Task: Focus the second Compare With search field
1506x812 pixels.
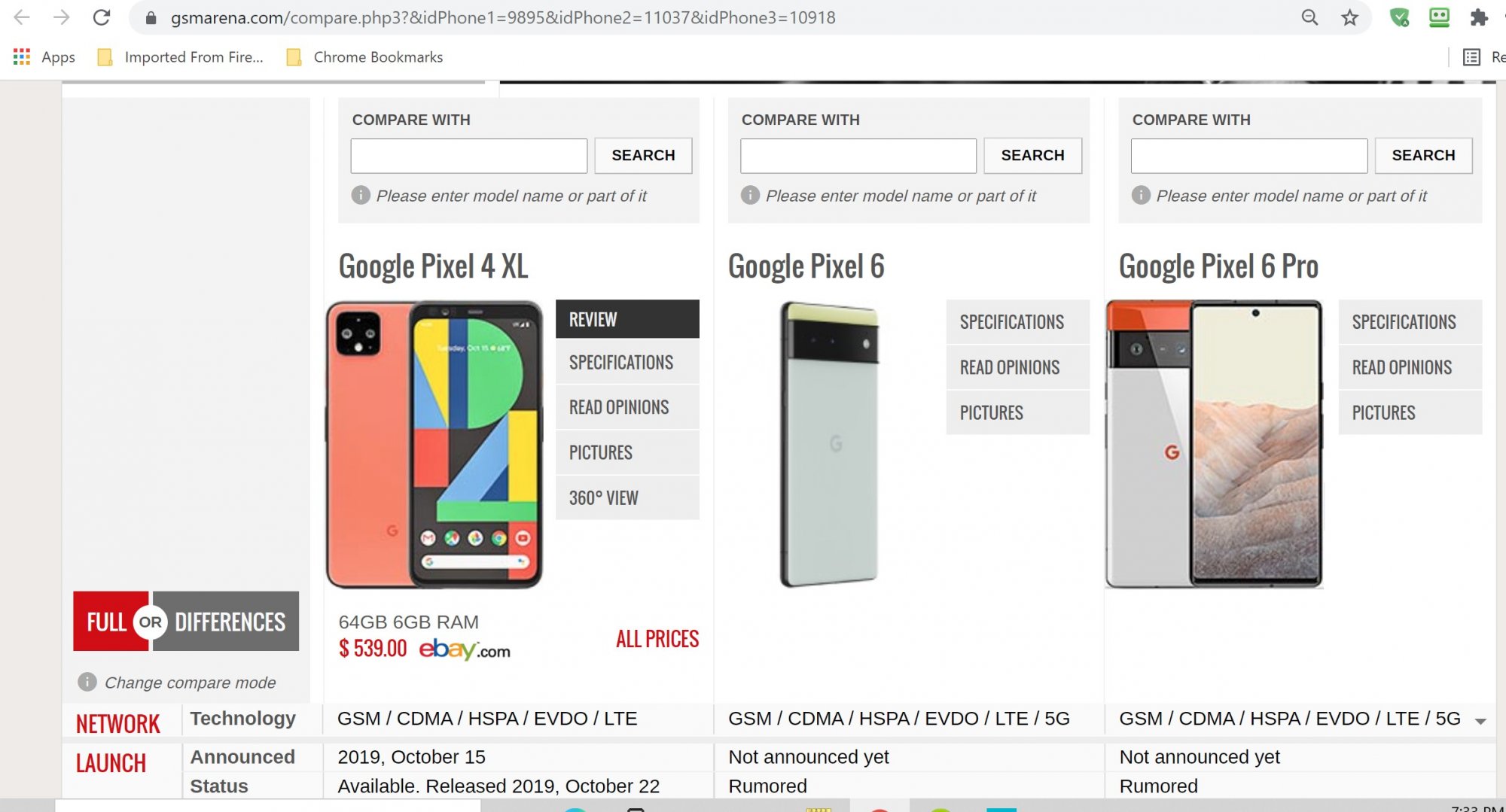Action: (858, 156)
